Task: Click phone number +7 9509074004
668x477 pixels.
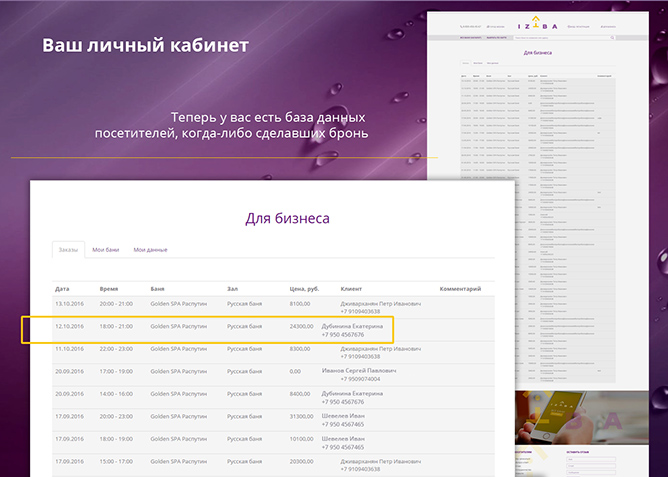Action: pos(360,379)
